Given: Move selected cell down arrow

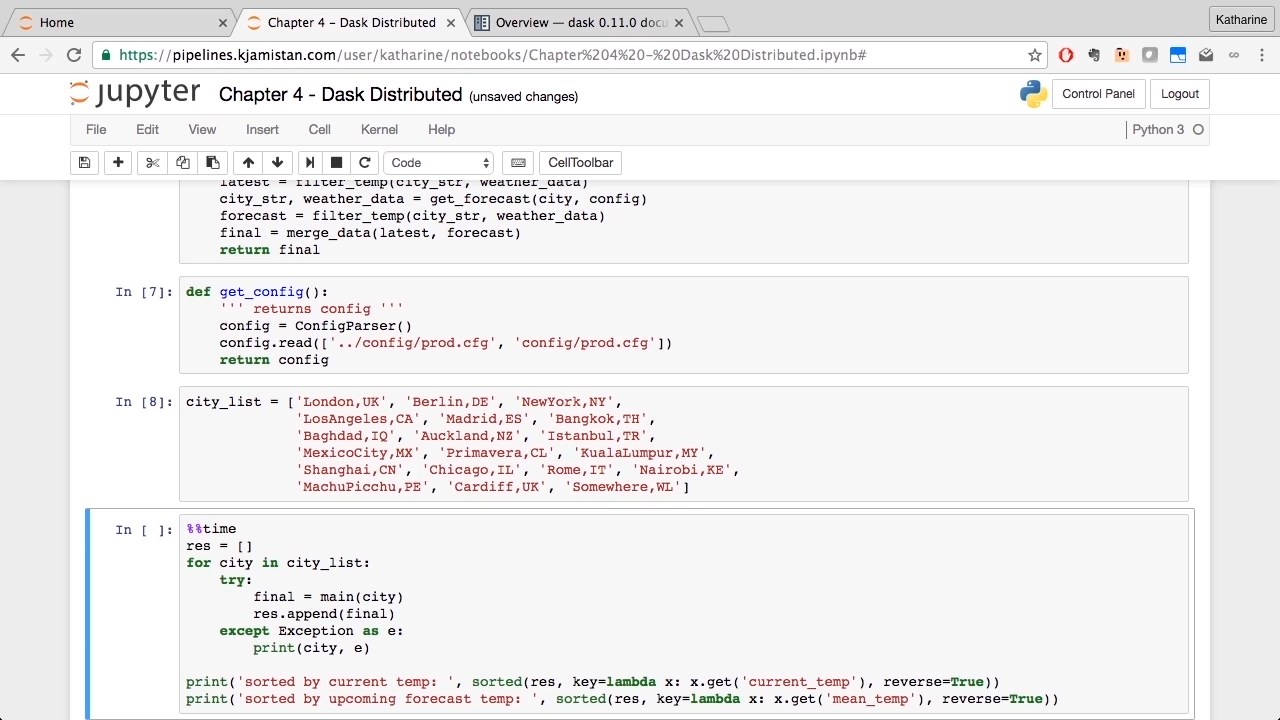Looking at the screenshot, I should [277, 163].
